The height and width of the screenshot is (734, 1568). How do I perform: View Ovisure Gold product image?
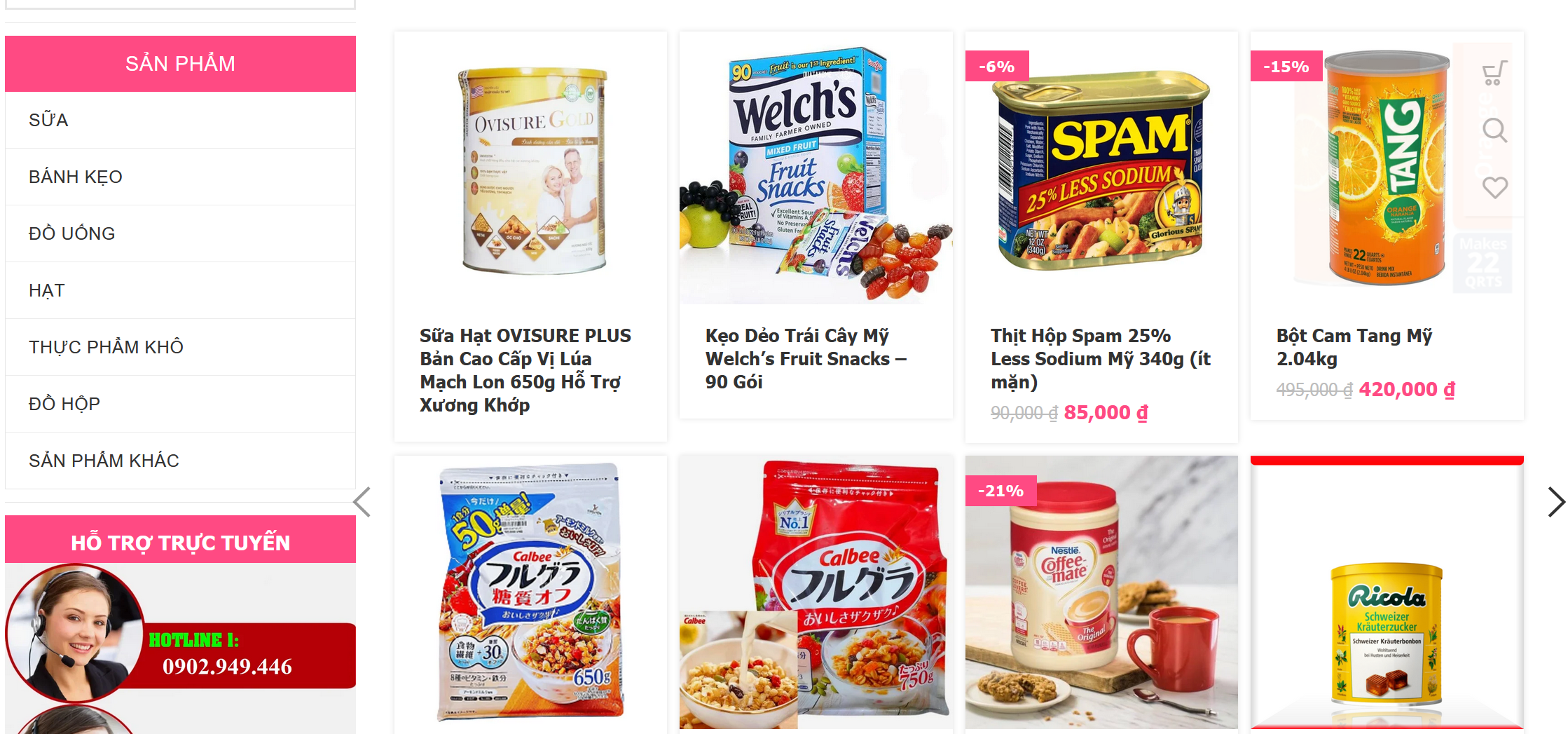[530, 168]
